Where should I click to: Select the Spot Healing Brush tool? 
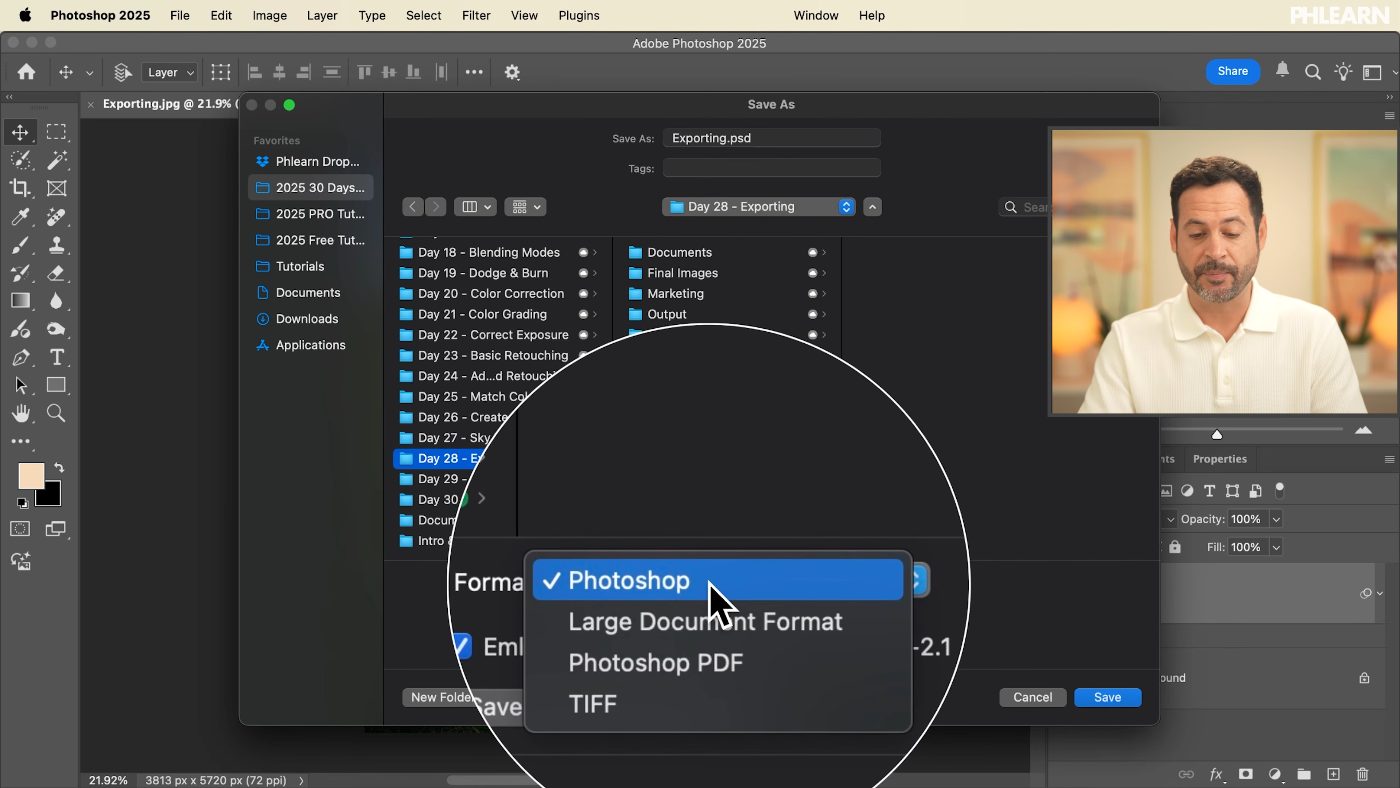click(56, 216)
